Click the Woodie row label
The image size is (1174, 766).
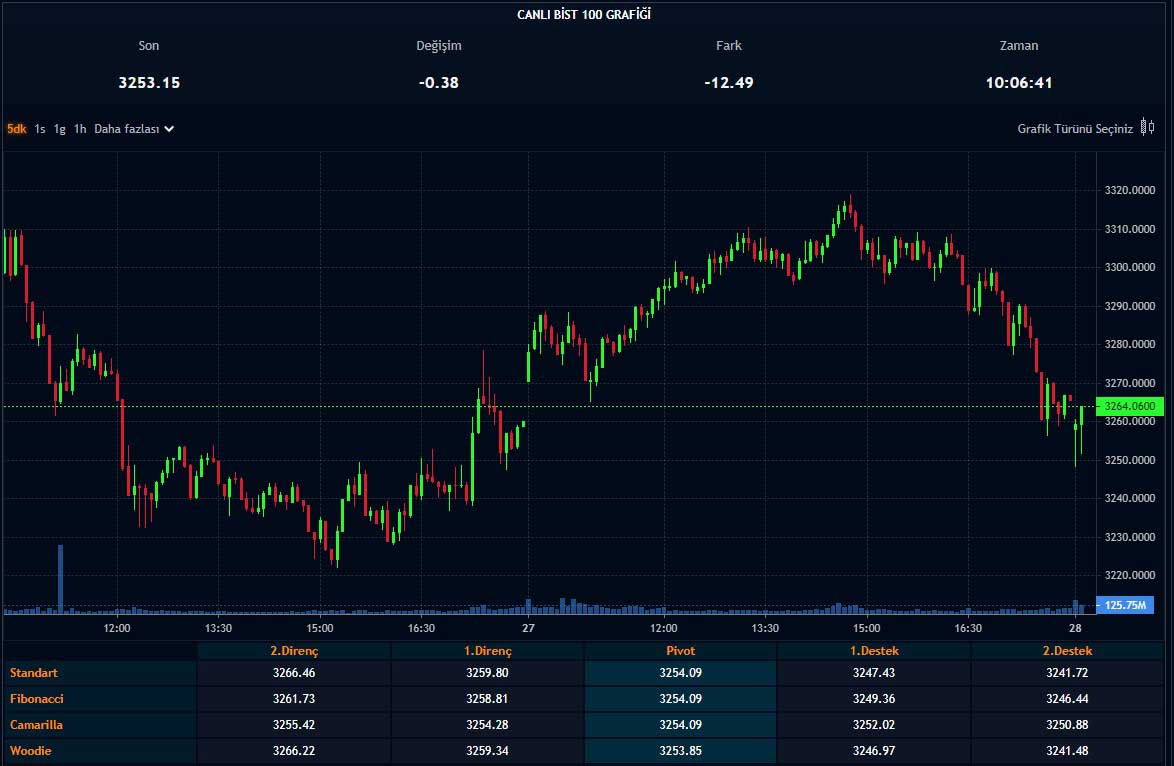tap(31, 750)
